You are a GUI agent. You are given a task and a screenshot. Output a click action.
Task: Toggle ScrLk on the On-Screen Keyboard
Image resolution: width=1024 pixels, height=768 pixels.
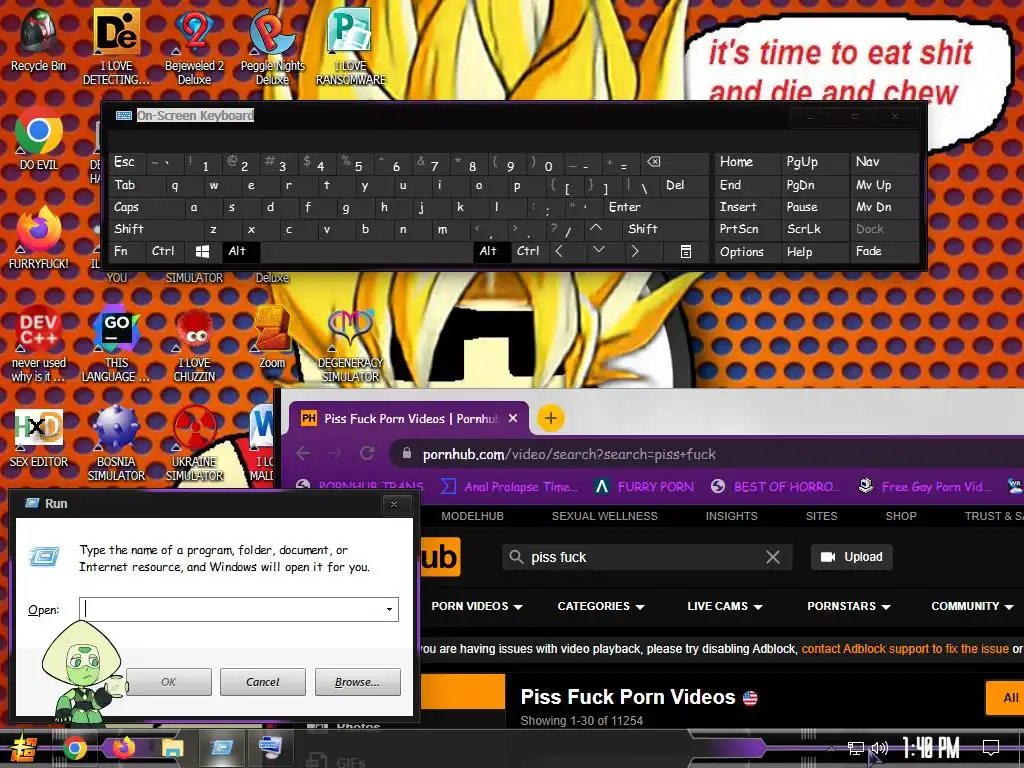815,229
